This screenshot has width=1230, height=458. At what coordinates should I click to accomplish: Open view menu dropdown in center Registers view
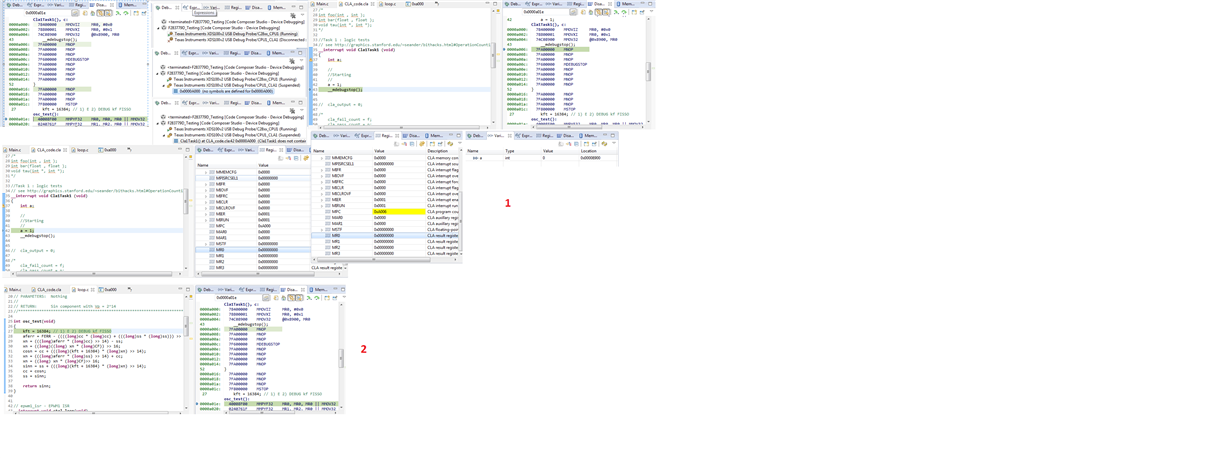[x=460, y=144]
